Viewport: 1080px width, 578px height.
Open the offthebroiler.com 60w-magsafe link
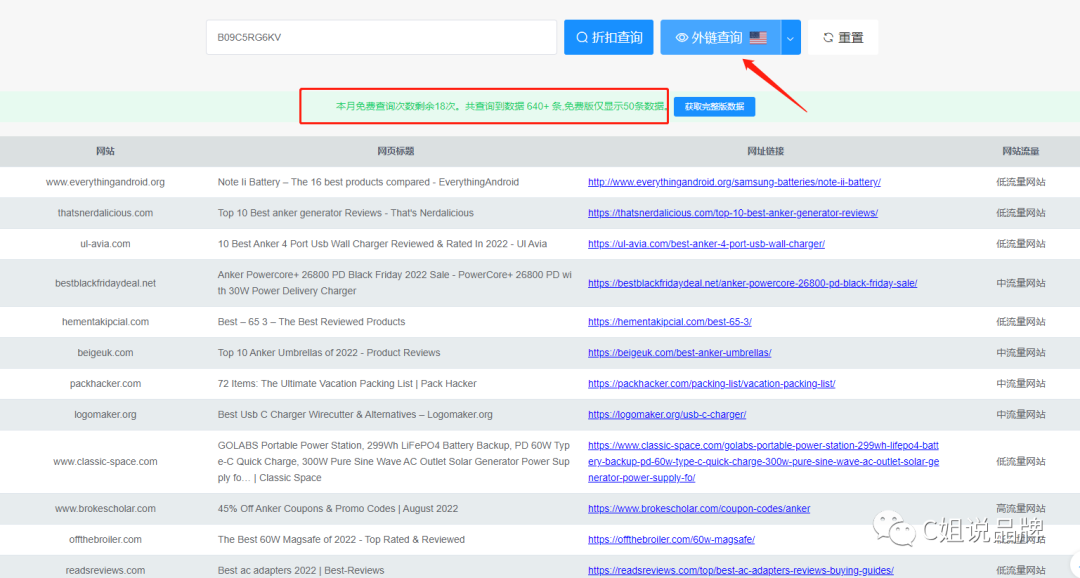click(671, 539)
